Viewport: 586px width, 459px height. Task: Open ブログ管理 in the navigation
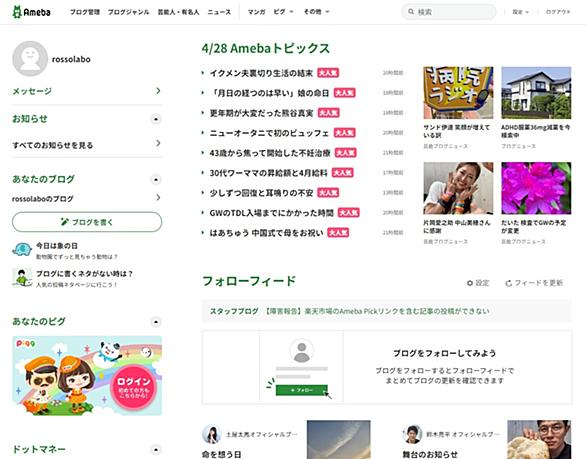85,12
